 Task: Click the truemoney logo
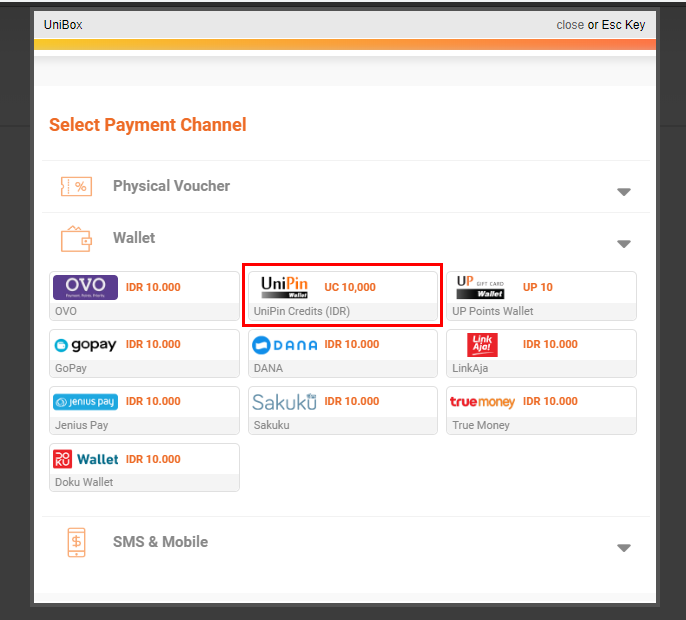point(482,402)
